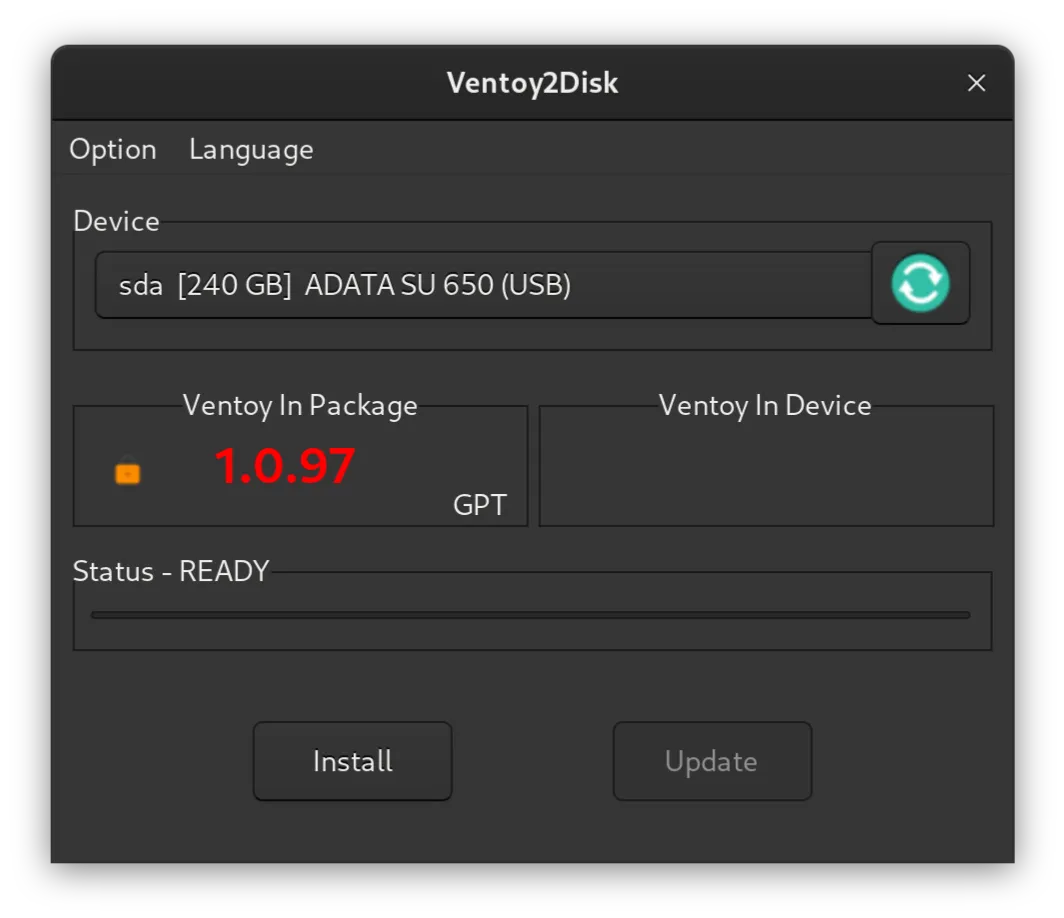Viewport: 1064px width, 918px height.
Task: Click the Ventoy In Device heading
Action: pyautogui.click(x=765, y=406)
